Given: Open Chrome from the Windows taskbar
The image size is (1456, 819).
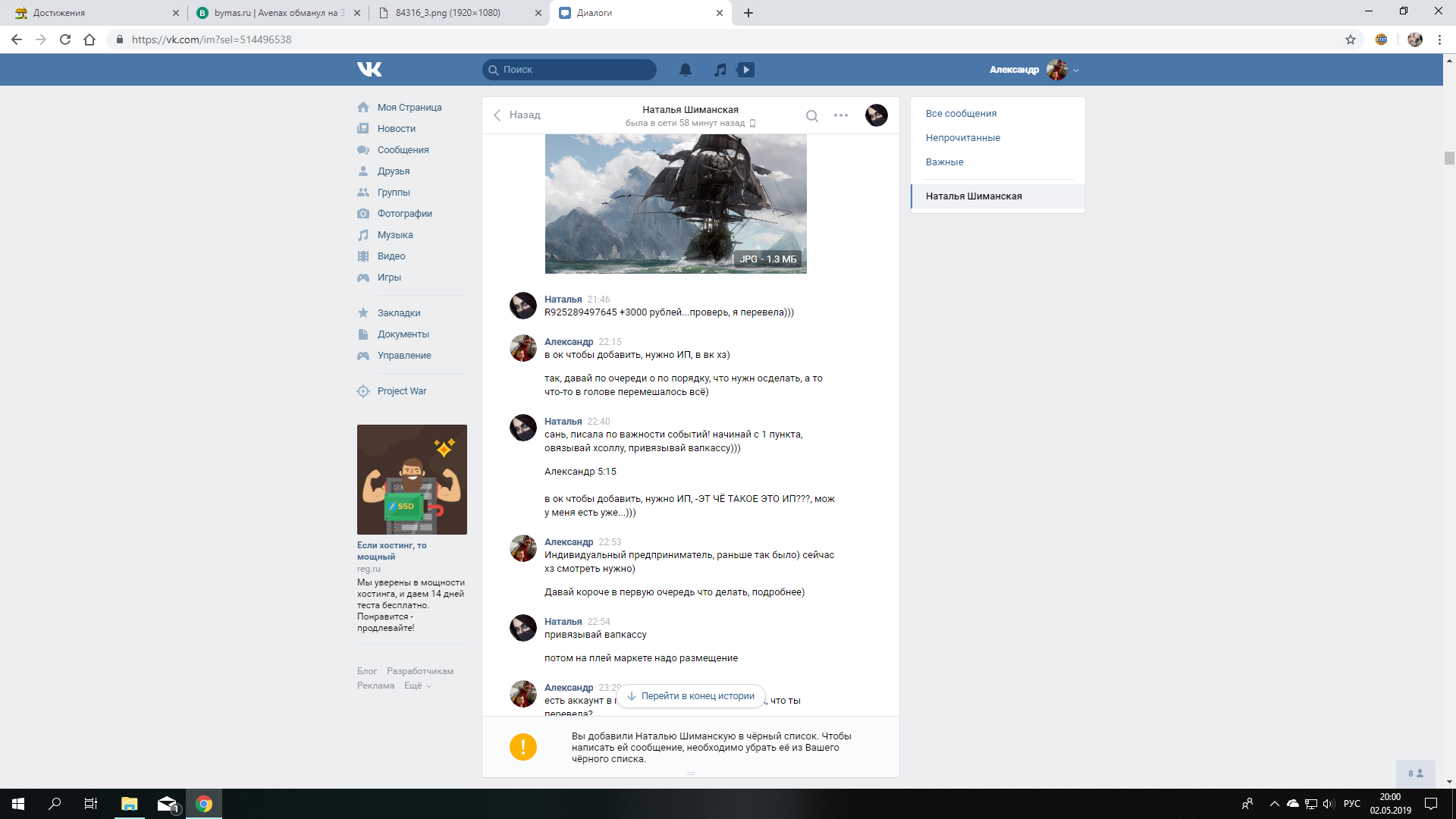Looking at the screenshot, I should pos(204,804).
